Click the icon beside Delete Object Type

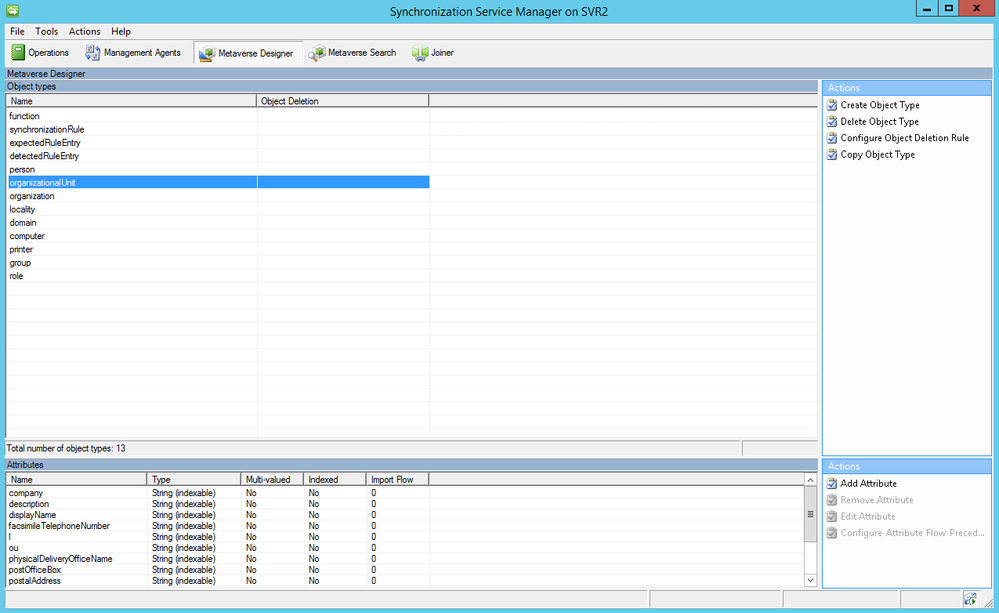832,122
